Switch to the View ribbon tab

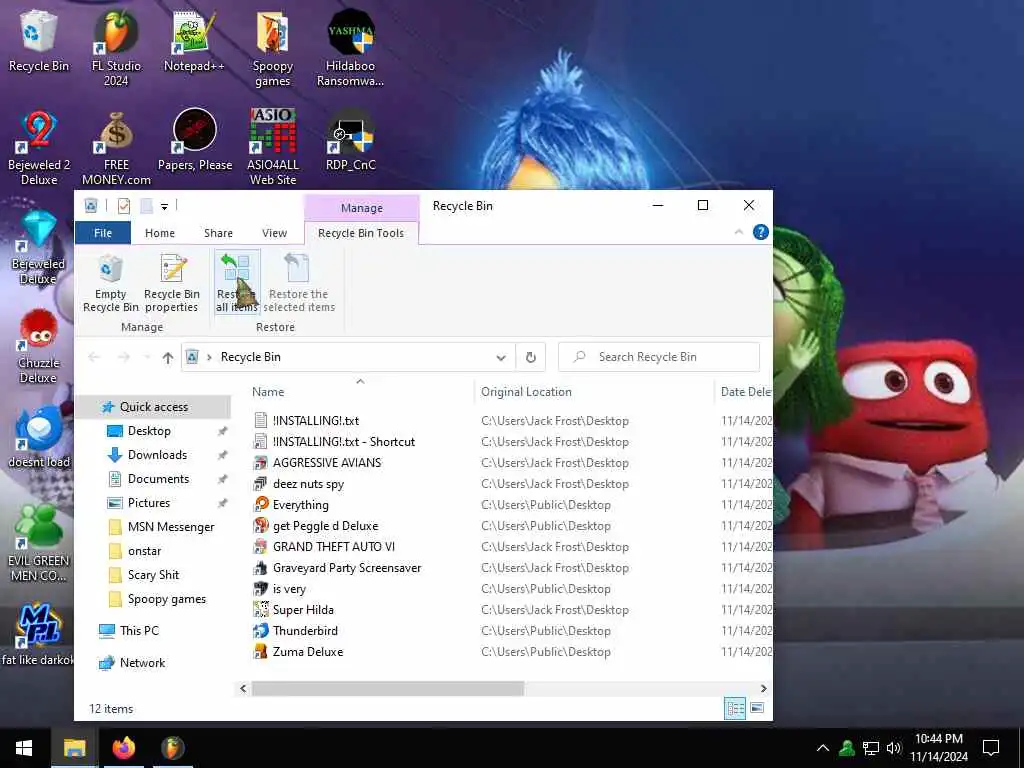click(x=274, y=233)
